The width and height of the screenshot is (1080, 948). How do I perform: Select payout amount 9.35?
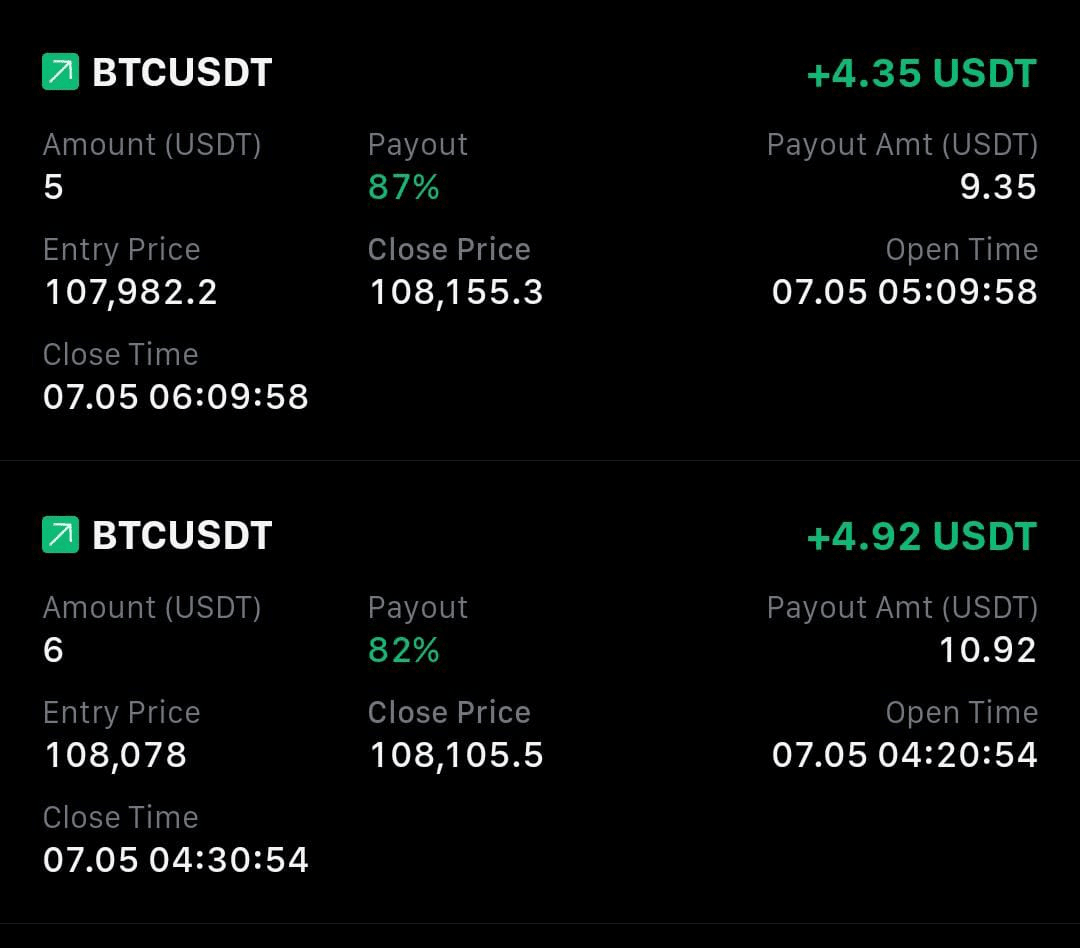coord(998,187)
